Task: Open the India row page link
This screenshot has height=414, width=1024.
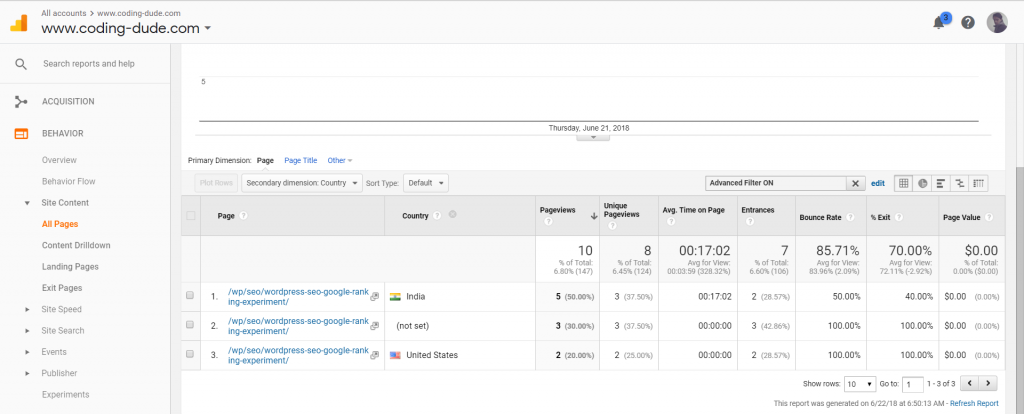Action: click(x=298, y=297)
